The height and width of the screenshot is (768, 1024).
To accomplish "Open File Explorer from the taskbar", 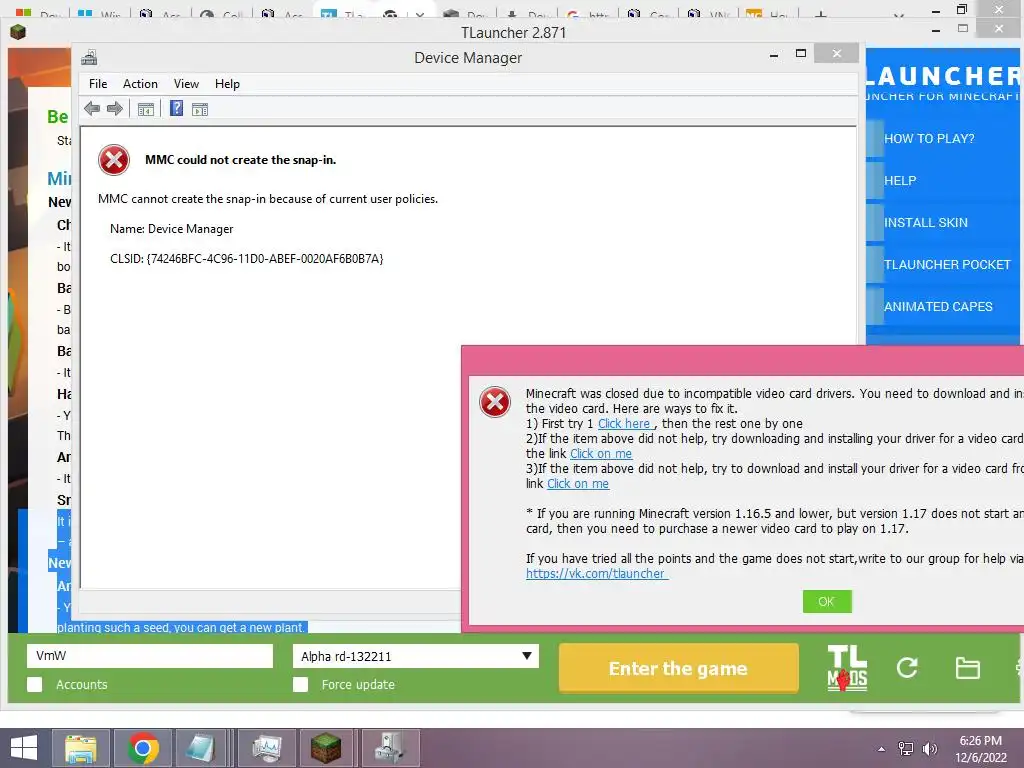I will click(x=81, y=748).
